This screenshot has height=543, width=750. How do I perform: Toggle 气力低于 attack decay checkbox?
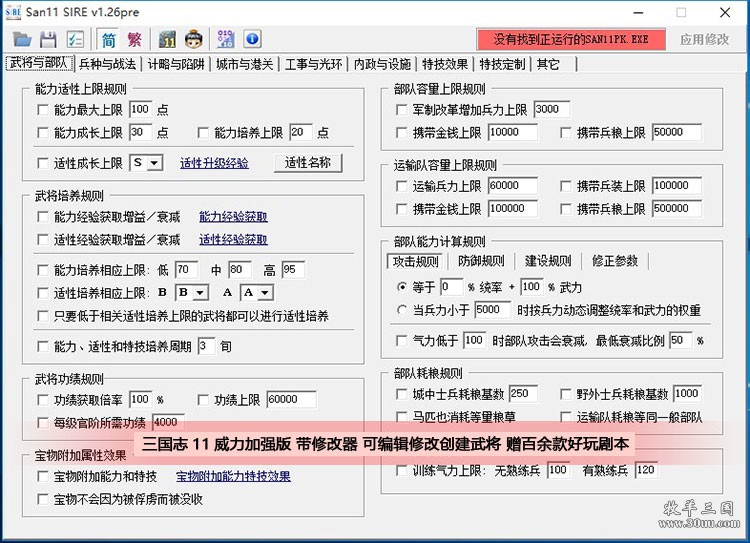(401, 341)
